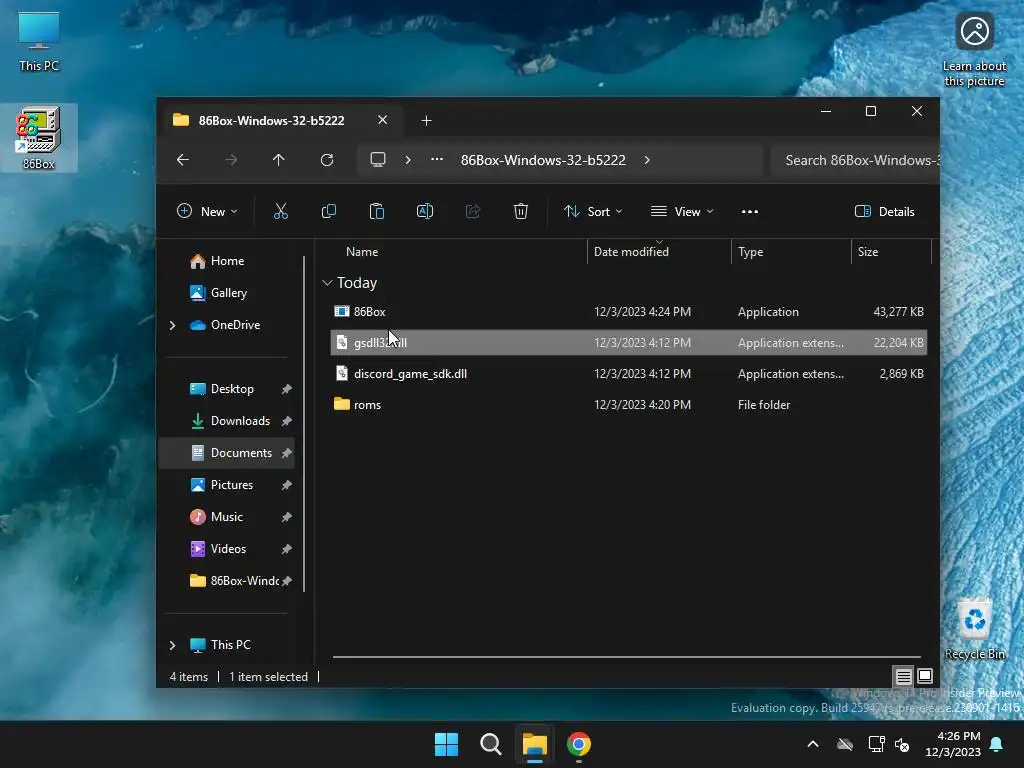The height and width of the screenshot is (768, 1024).
Task: Click 86Box-Windows-32-b5222 breadcrumb in address bar
Action: click(x=543, y=160)
